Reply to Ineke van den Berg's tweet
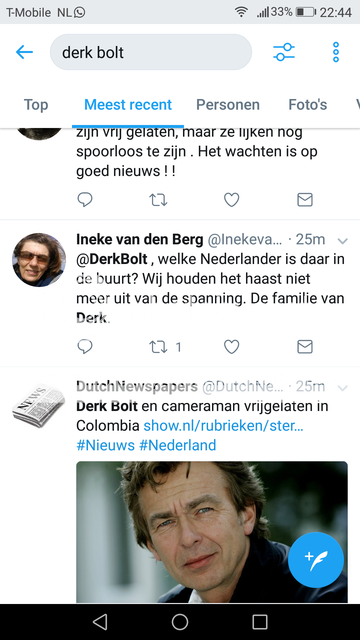 pyautogui.click(x=85, y=347)
